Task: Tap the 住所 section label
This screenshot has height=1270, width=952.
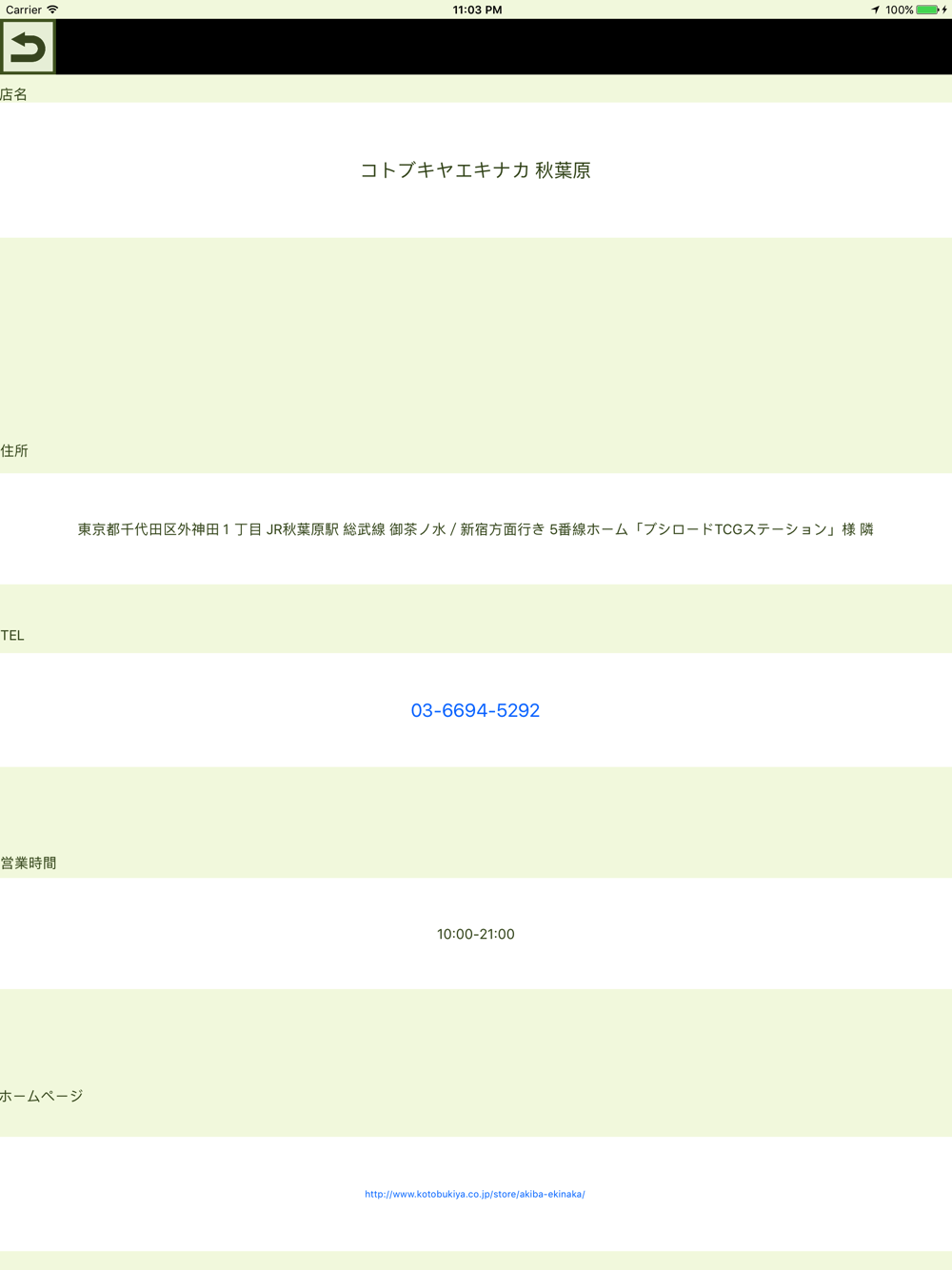Action: coord(14,450)
